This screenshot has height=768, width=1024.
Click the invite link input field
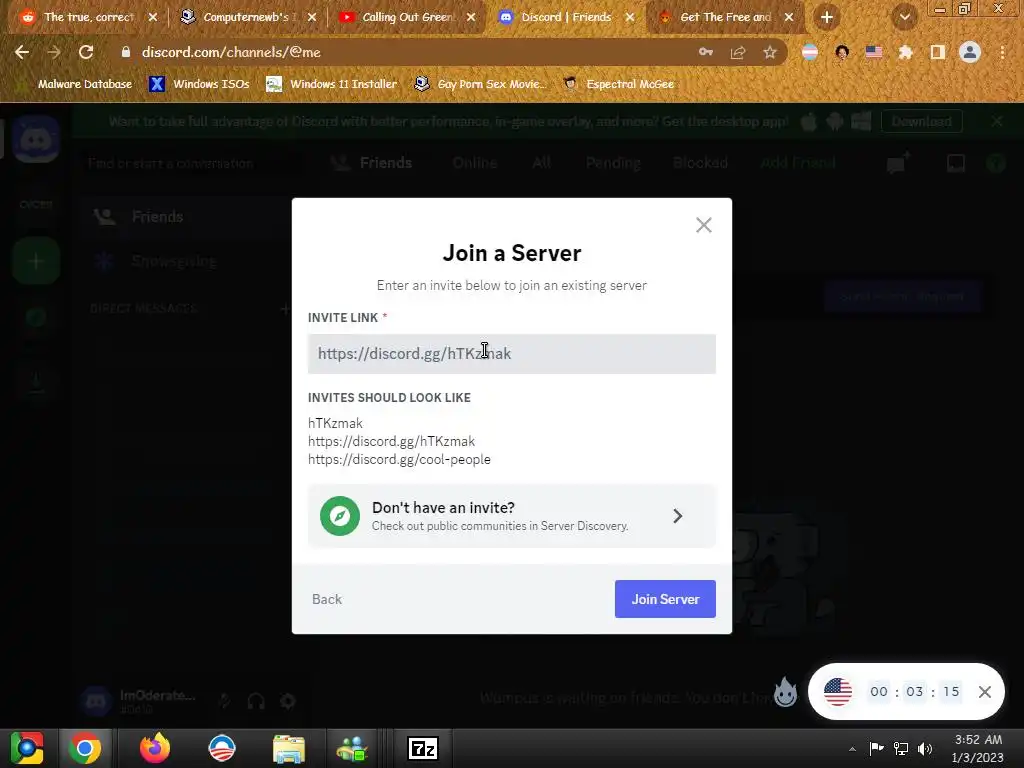coord(511,354)
